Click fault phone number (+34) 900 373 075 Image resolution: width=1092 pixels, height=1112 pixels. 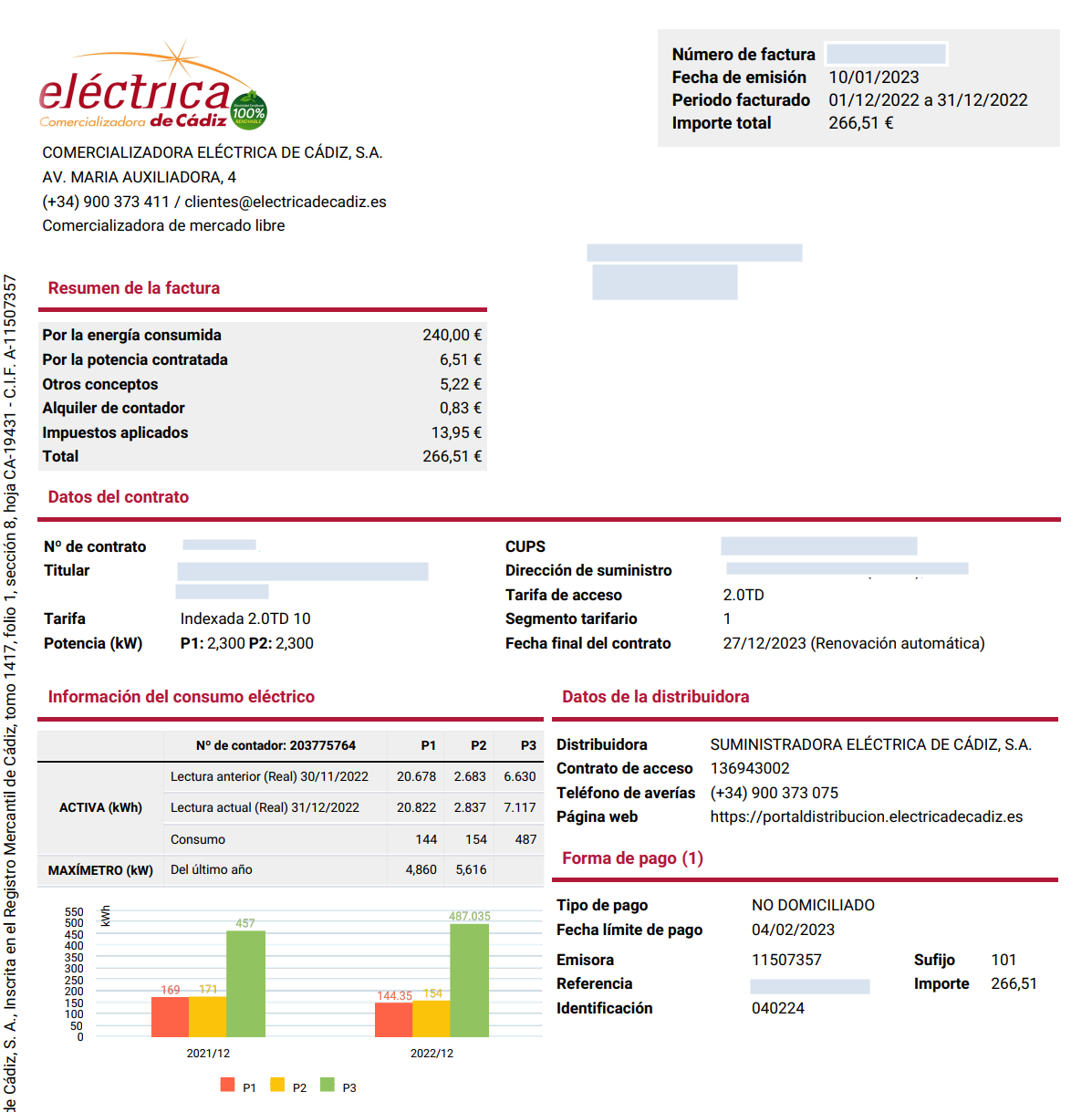[775, 793]
